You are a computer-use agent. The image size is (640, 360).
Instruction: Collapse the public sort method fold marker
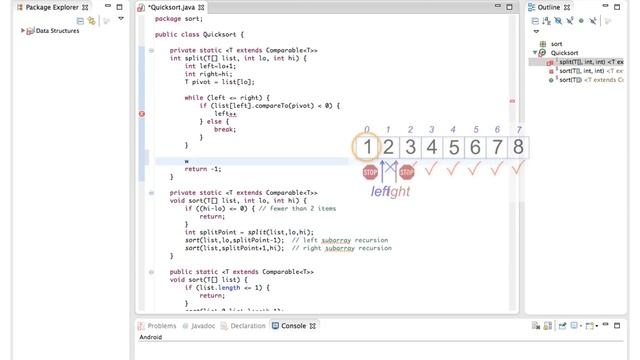click(x=151, y=272)
